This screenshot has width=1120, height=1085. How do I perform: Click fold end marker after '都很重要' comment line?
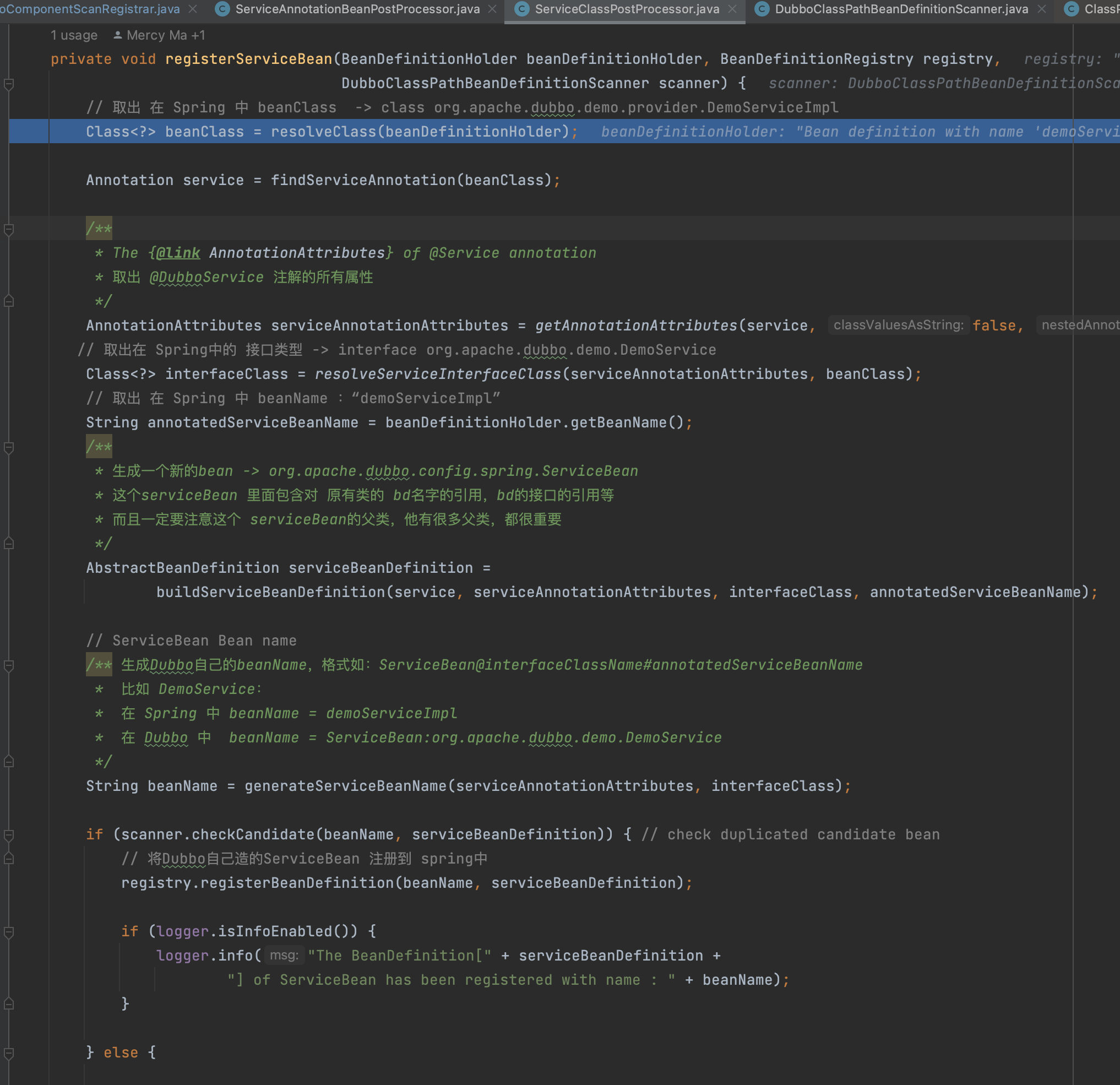[x=9, y=544]
